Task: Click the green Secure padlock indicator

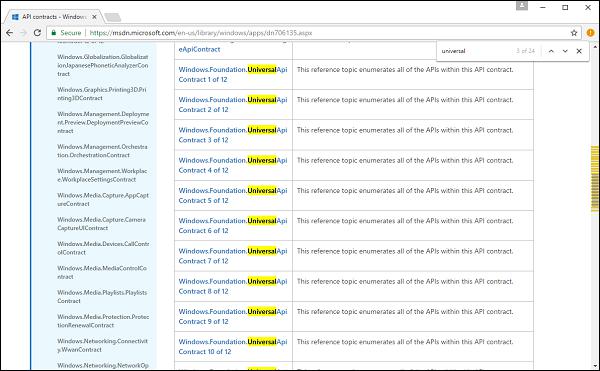Action: pyautogui.click(x=66, y=33)
